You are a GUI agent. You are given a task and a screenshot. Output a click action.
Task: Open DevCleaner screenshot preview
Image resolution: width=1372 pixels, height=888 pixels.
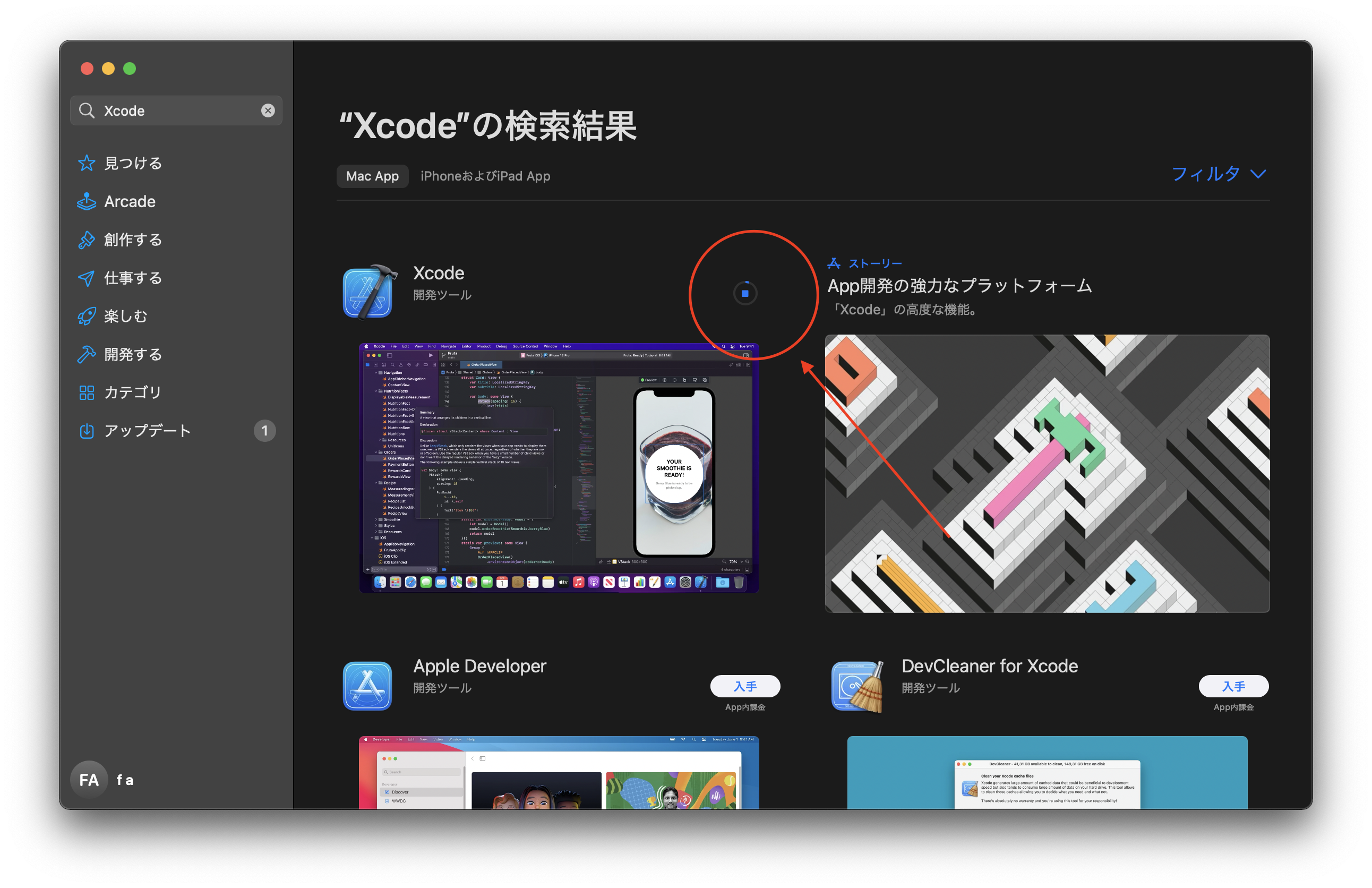pyautogui.click(x=1047, y=773)
